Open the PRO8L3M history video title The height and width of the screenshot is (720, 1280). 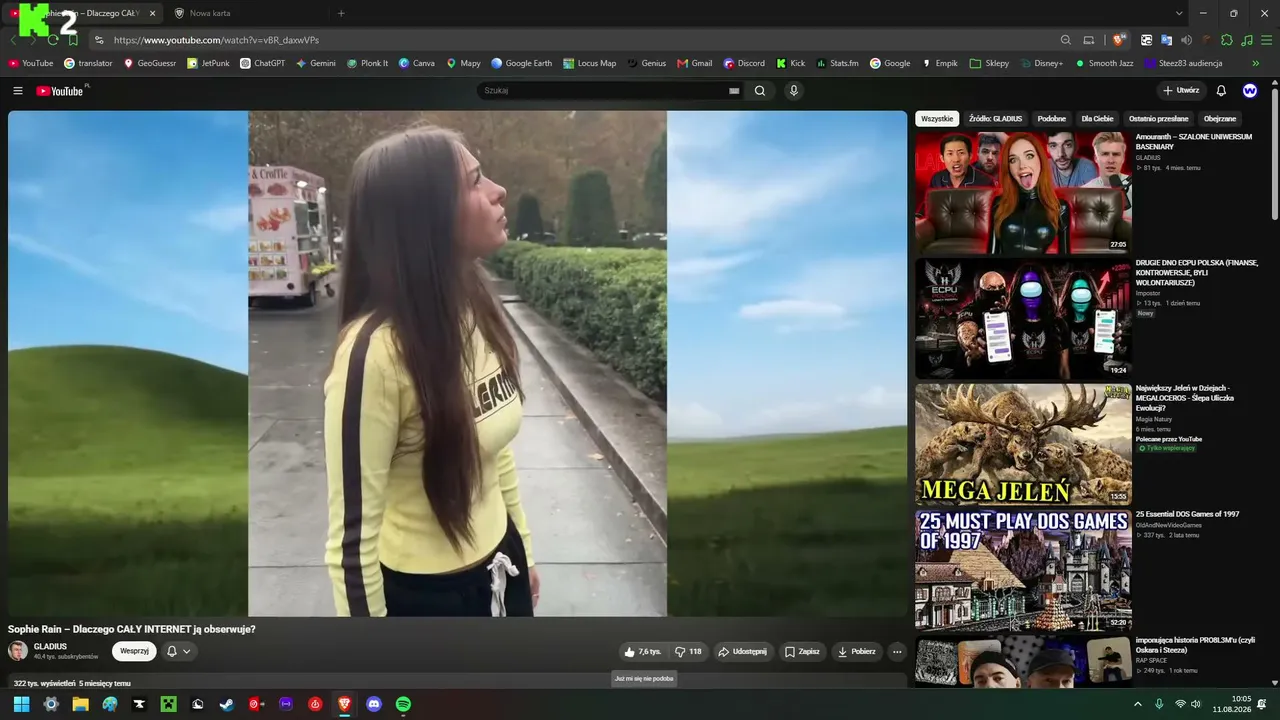(1195, 645)
